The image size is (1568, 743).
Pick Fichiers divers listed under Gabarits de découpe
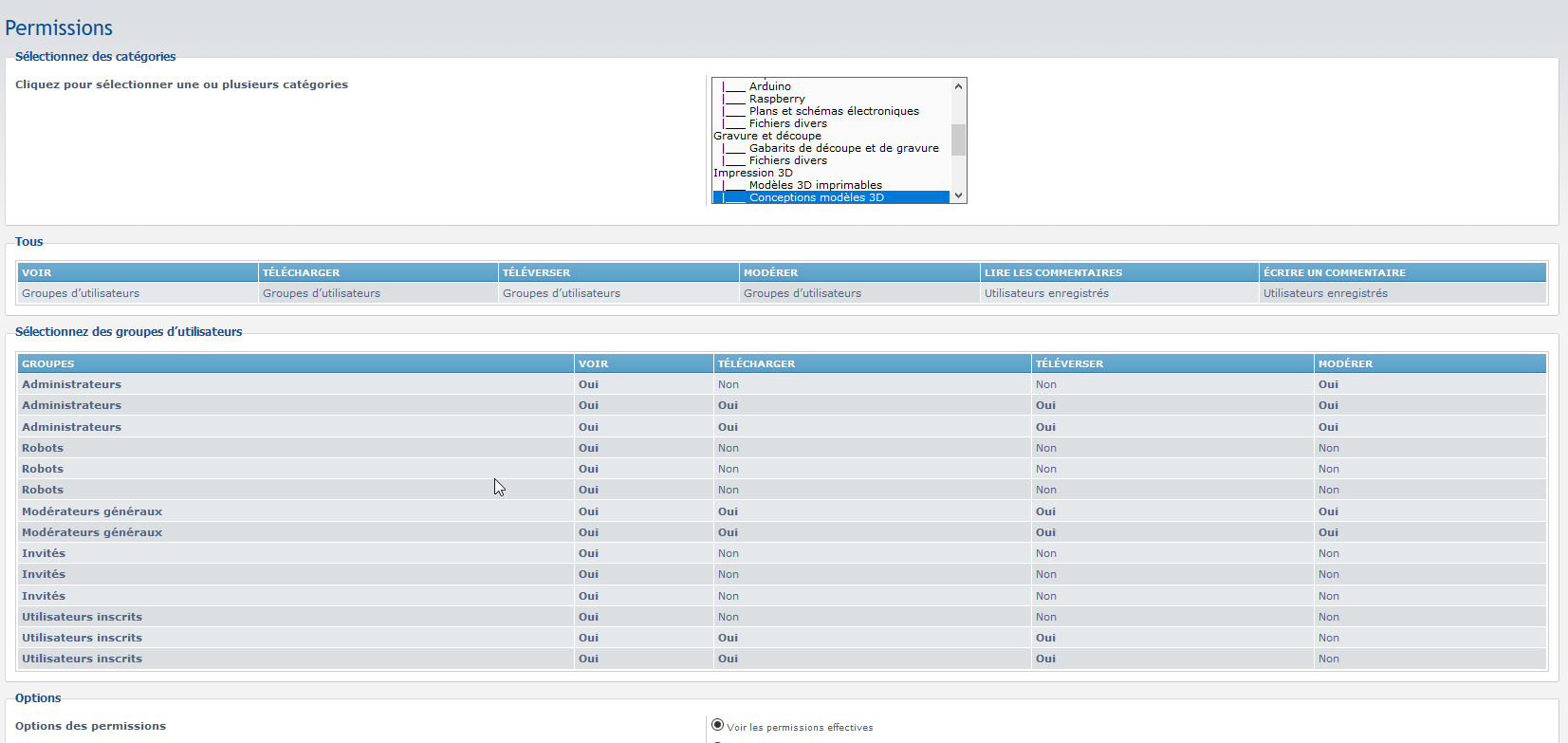coord(831,160)
